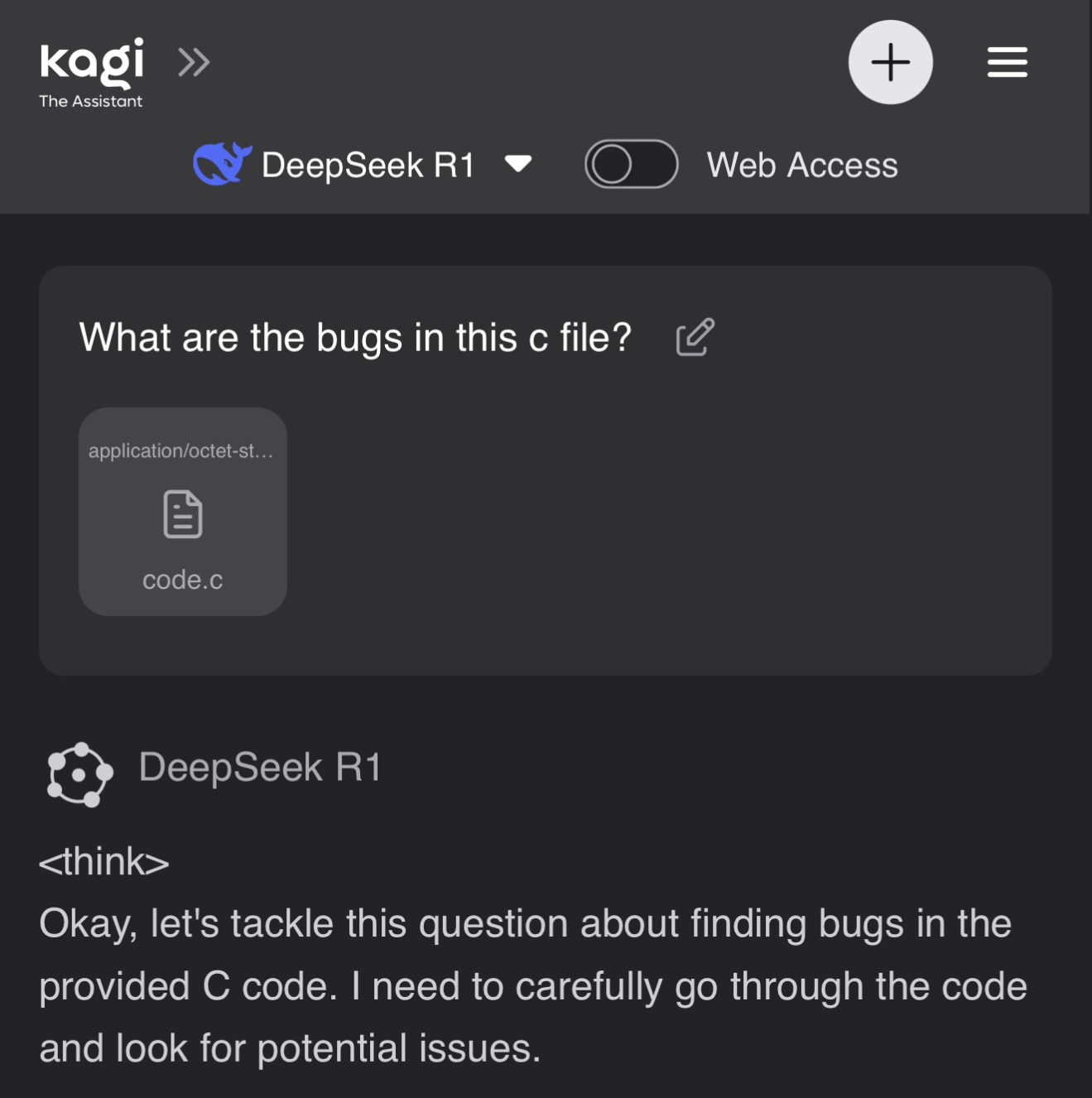Click the DeepSeek R1 response avatar icon
The width and height of the screenshot is (1092, 1098).
(79, 774)
